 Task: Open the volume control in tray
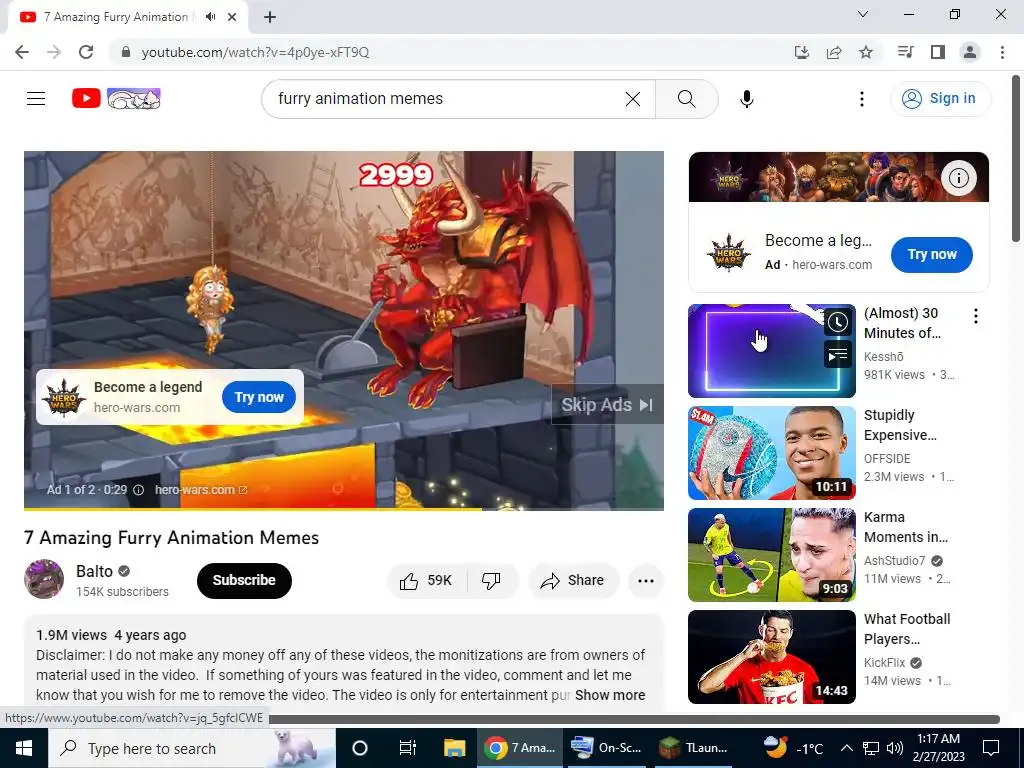pyautogui.click(x=895, y=748)
